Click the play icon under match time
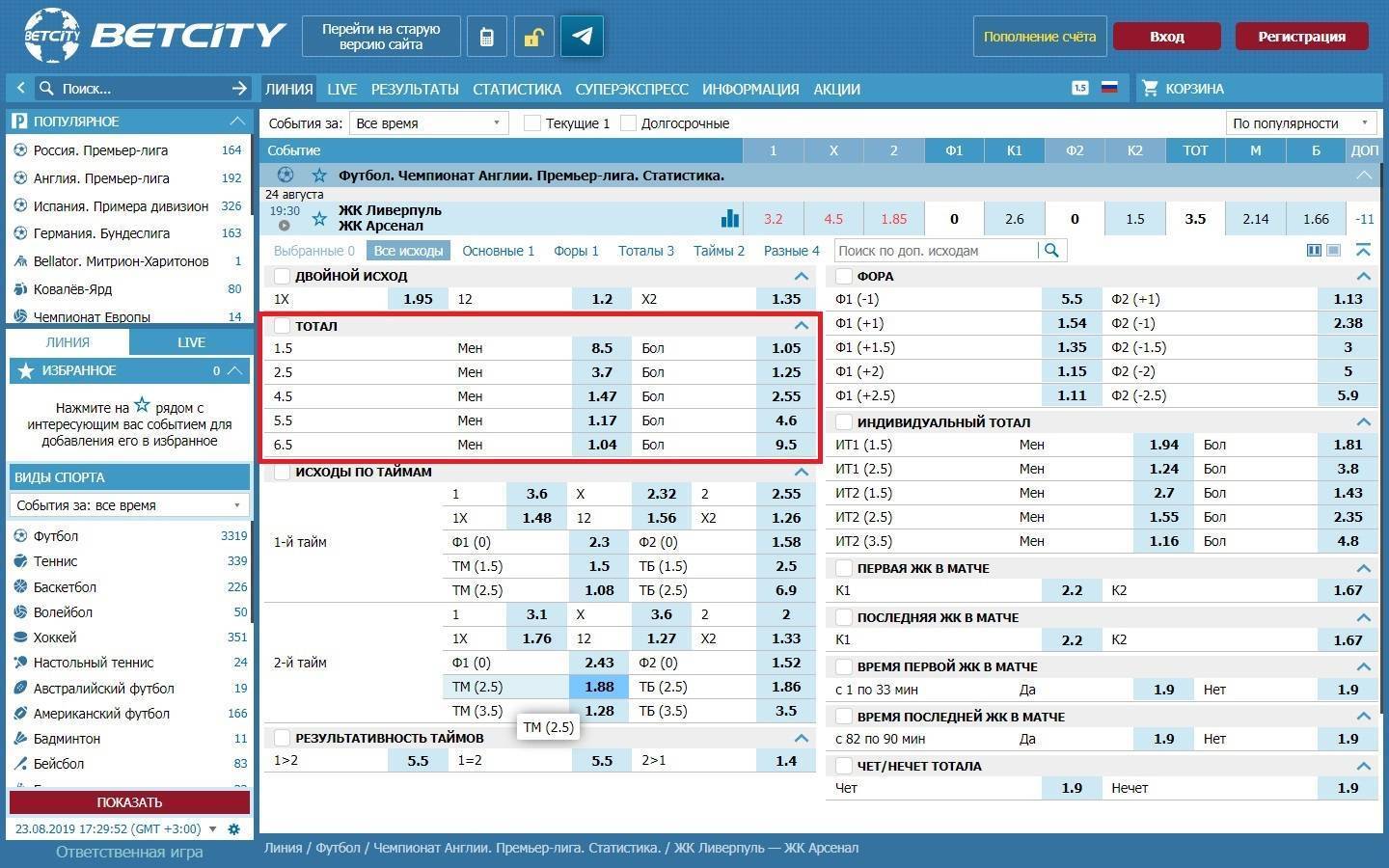Screen dimensions: 1389x868 [284, 226]
